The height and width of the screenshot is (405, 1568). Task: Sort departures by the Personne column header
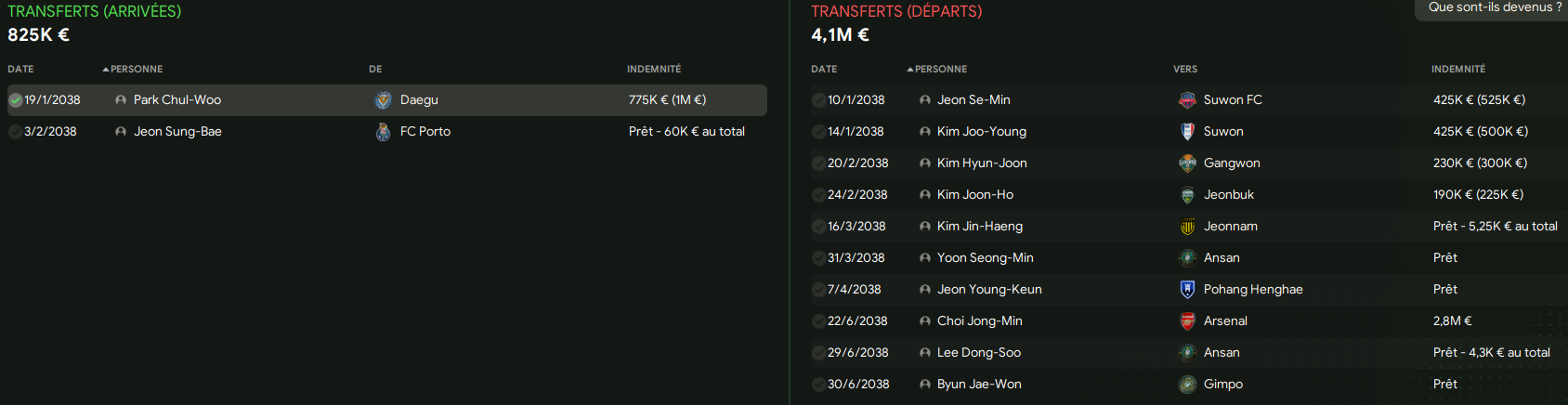937,70
